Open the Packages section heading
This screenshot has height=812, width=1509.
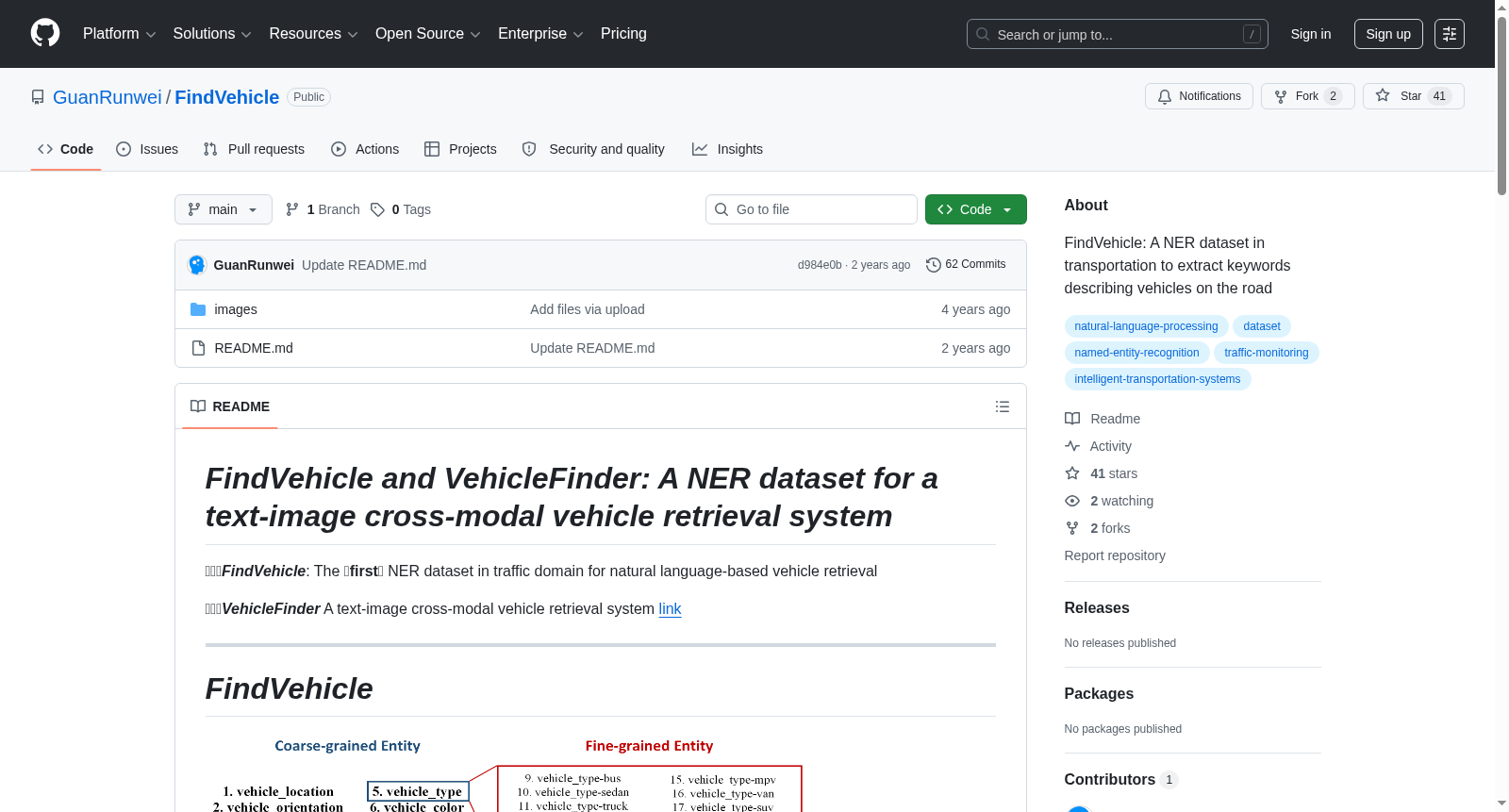(x=1099, y=694)
